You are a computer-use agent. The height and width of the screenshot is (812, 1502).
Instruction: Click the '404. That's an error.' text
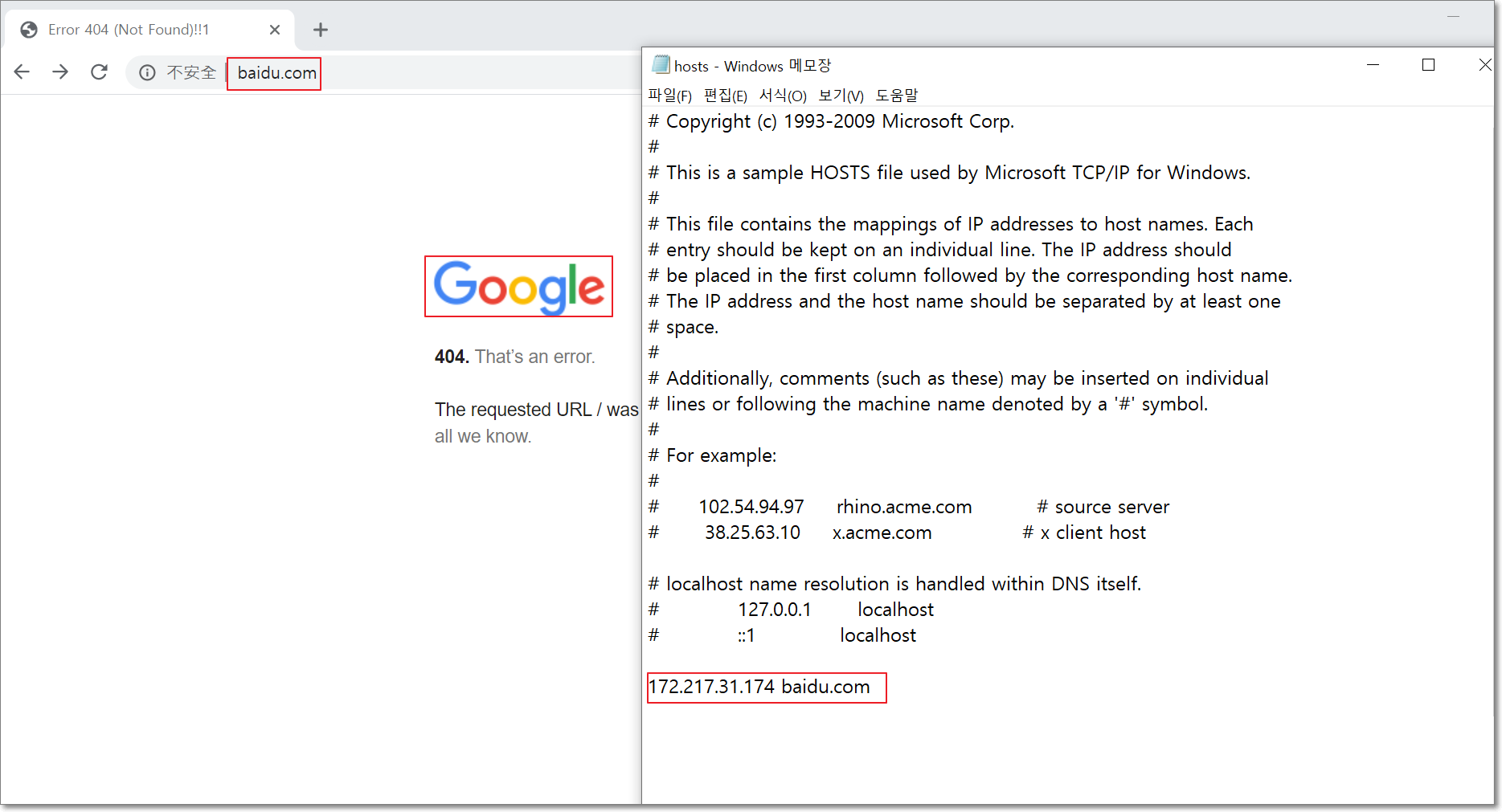(515, 357)
